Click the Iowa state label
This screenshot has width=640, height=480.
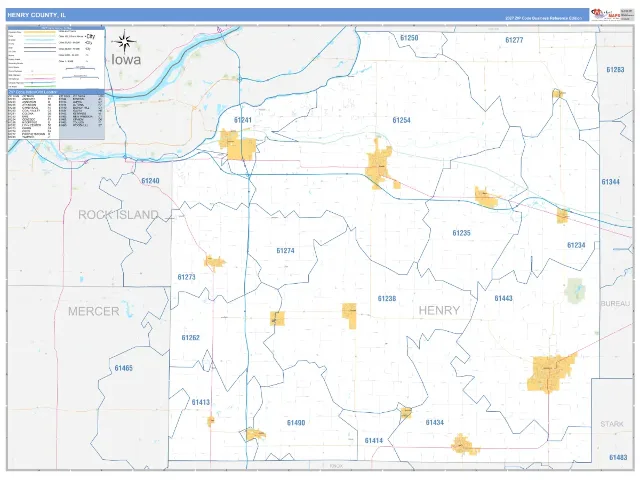[126, 60]
